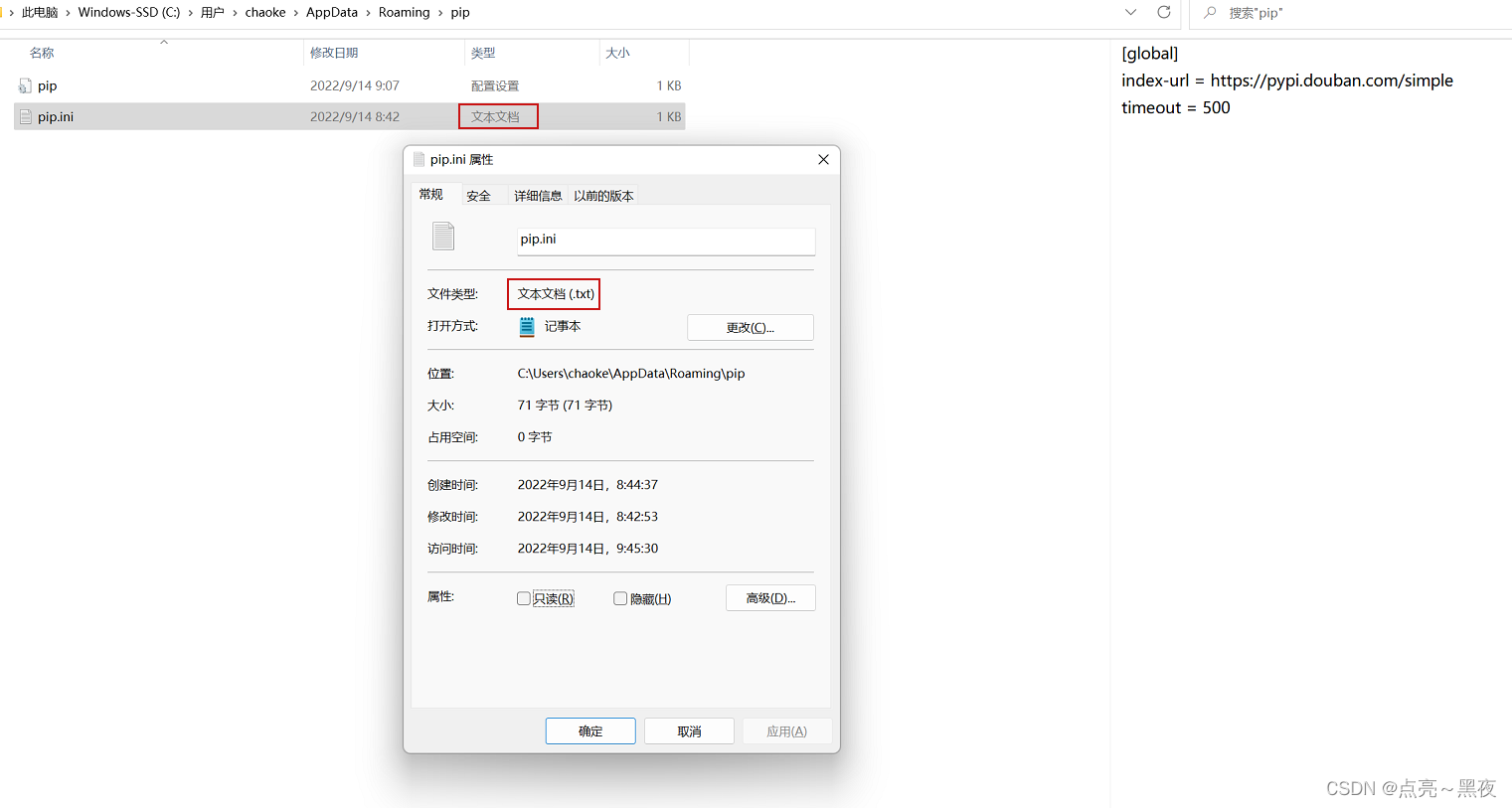Viewport: 1512px width, 808px height.
Task: Click the 记事本 opens-with label
Action: click(x=563, y=326)
